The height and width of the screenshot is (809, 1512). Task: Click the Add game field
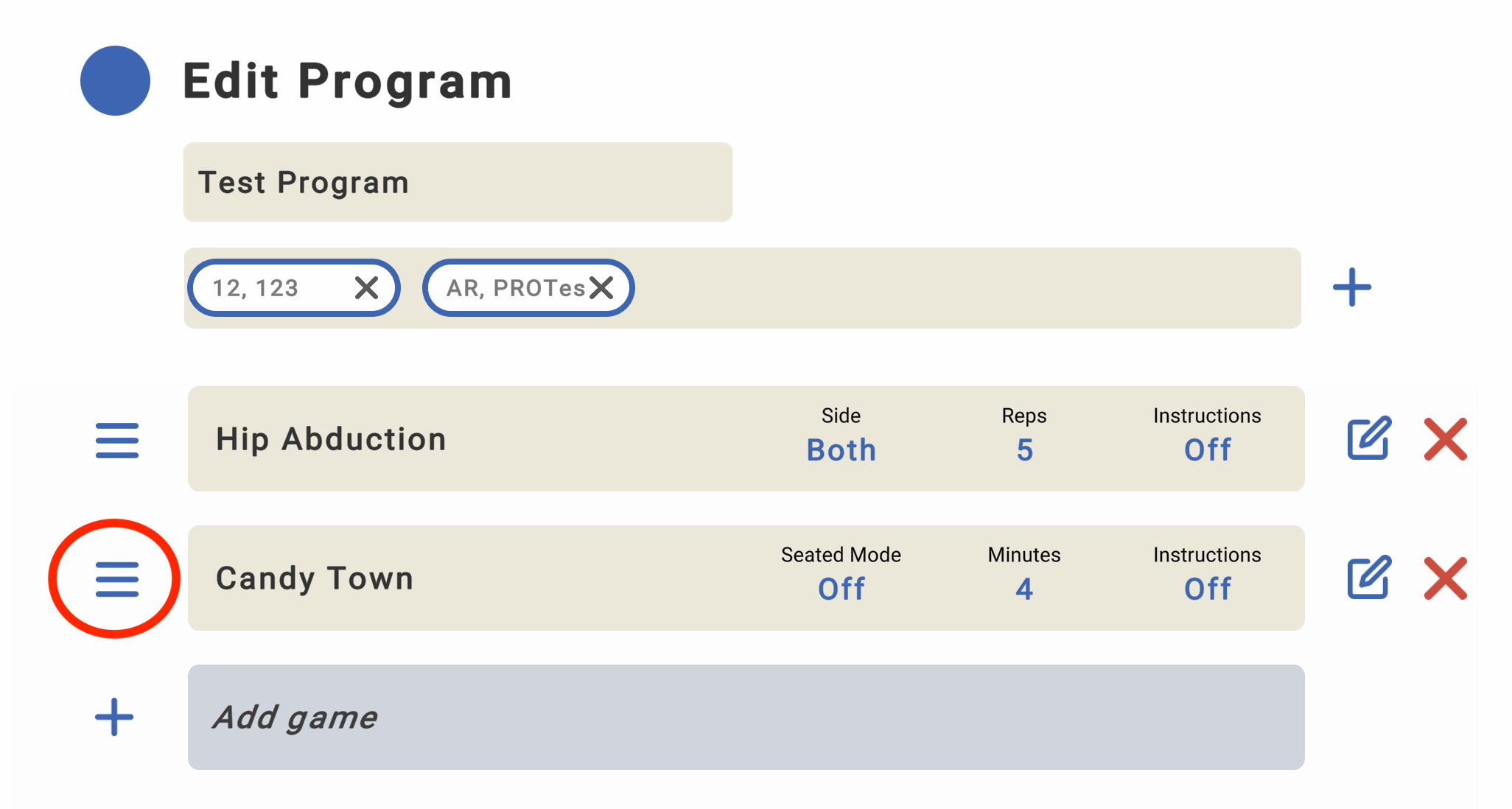(x=746, y=717)
